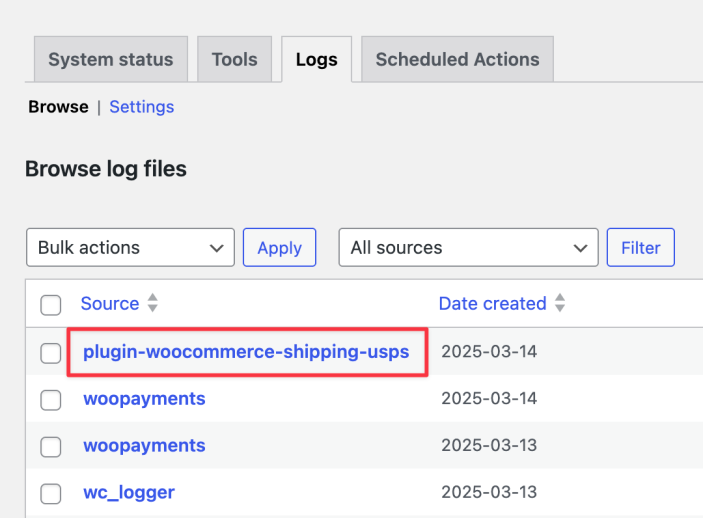Switch to the System status tab
The height and width of the screenshot is (518, 703).
click(111, 60)
